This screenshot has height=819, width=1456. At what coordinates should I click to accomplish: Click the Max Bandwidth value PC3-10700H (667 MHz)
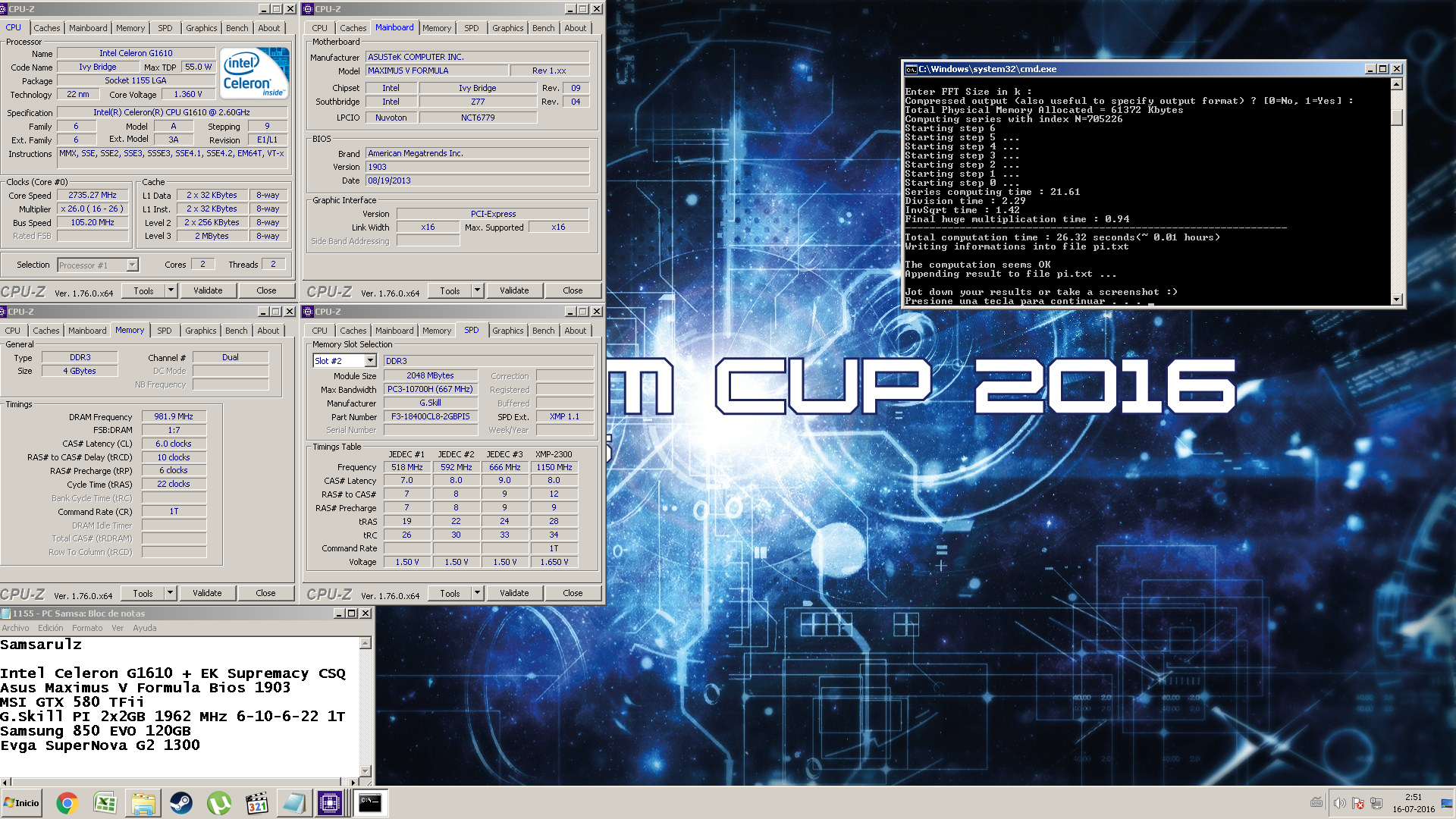coord(430,389)
